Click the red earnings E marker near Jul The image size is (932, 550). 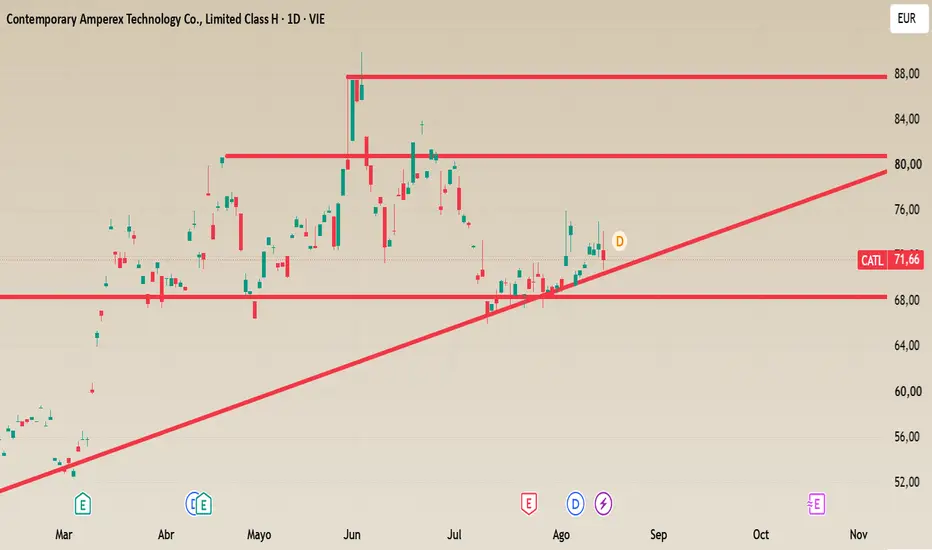point(528,504)
